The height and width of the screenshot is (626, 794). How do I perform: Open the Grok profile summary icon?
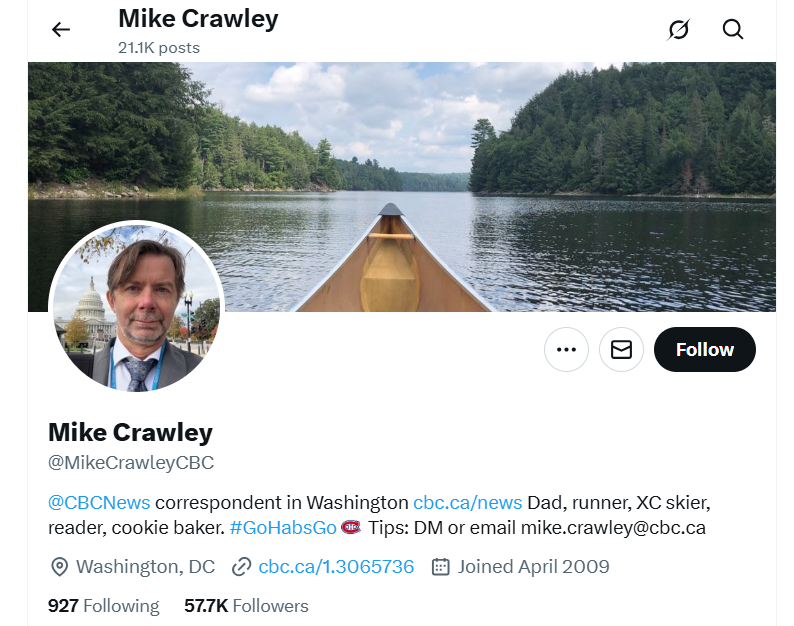click(679, 29)
